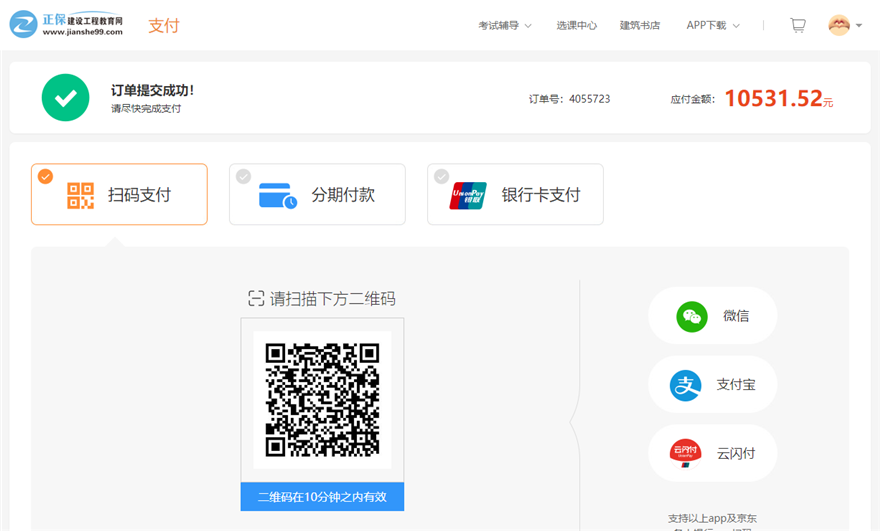The width and height of the screenshot is (880, 531).
Task: Open the dropdown arrow beside the avatar
Action: 859,26
